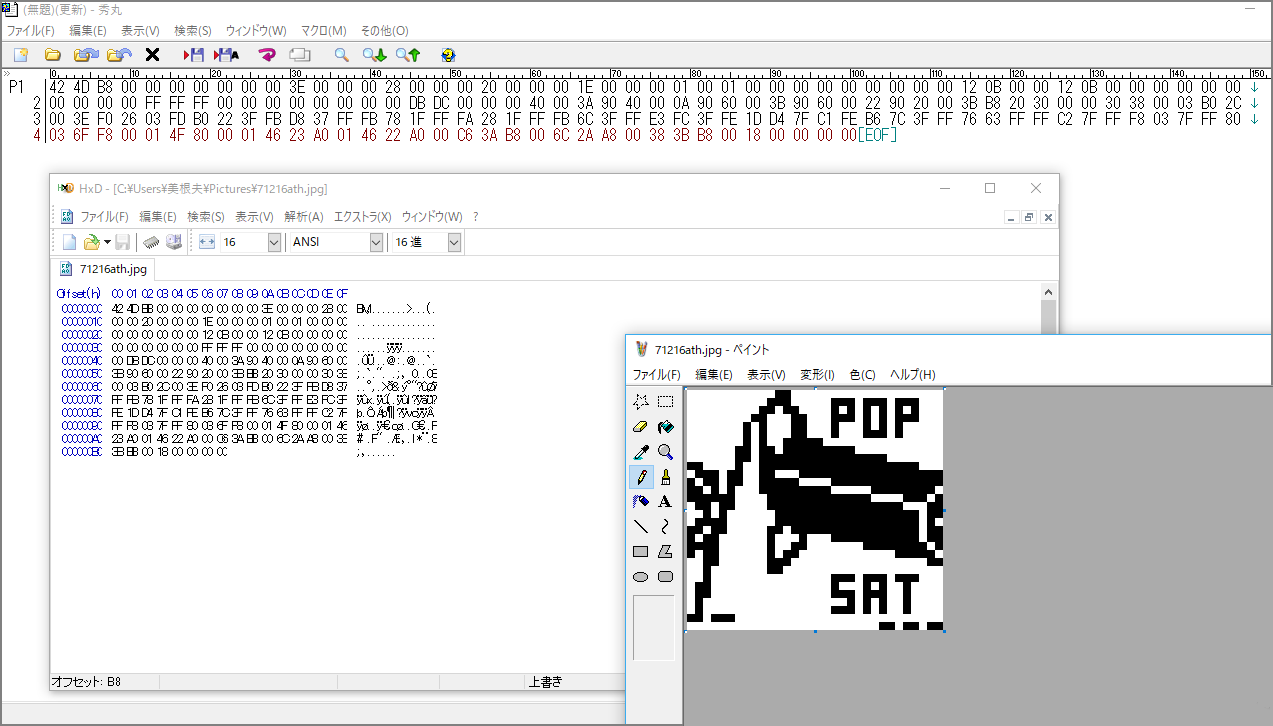The width and height of the screenshot is (1273, 726).
Task: Open the dropdown arrow beside HxD Open icon
Action: [106, 242]
